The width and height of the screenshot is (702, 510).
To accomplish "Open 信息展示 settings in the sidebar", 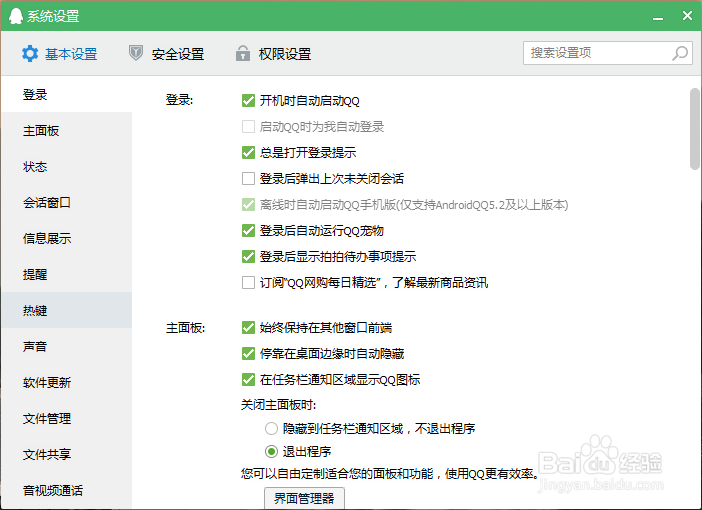I will 67,238.
